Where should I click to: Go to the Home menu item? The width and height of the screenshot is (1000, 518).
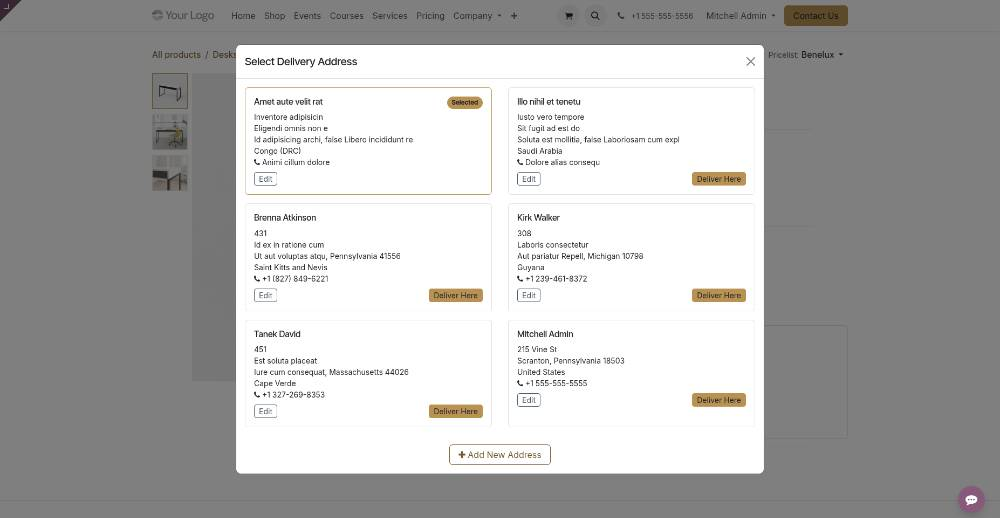pyautogui.click(x=243, y=16)
